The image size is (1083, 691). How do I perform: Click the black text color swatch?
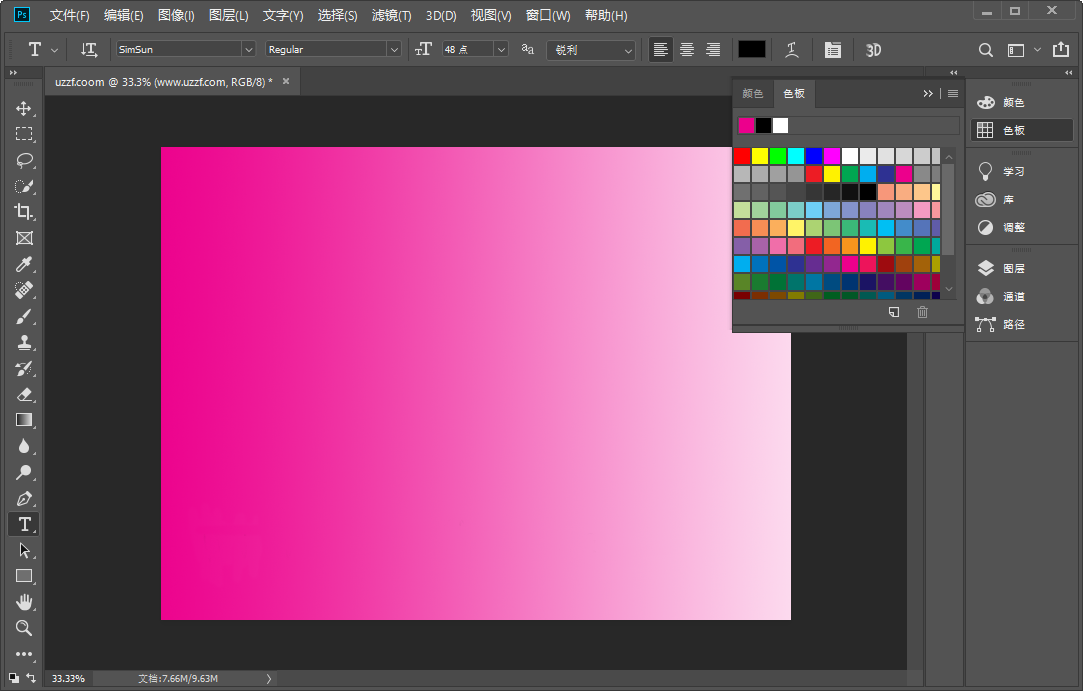point(751,49)
